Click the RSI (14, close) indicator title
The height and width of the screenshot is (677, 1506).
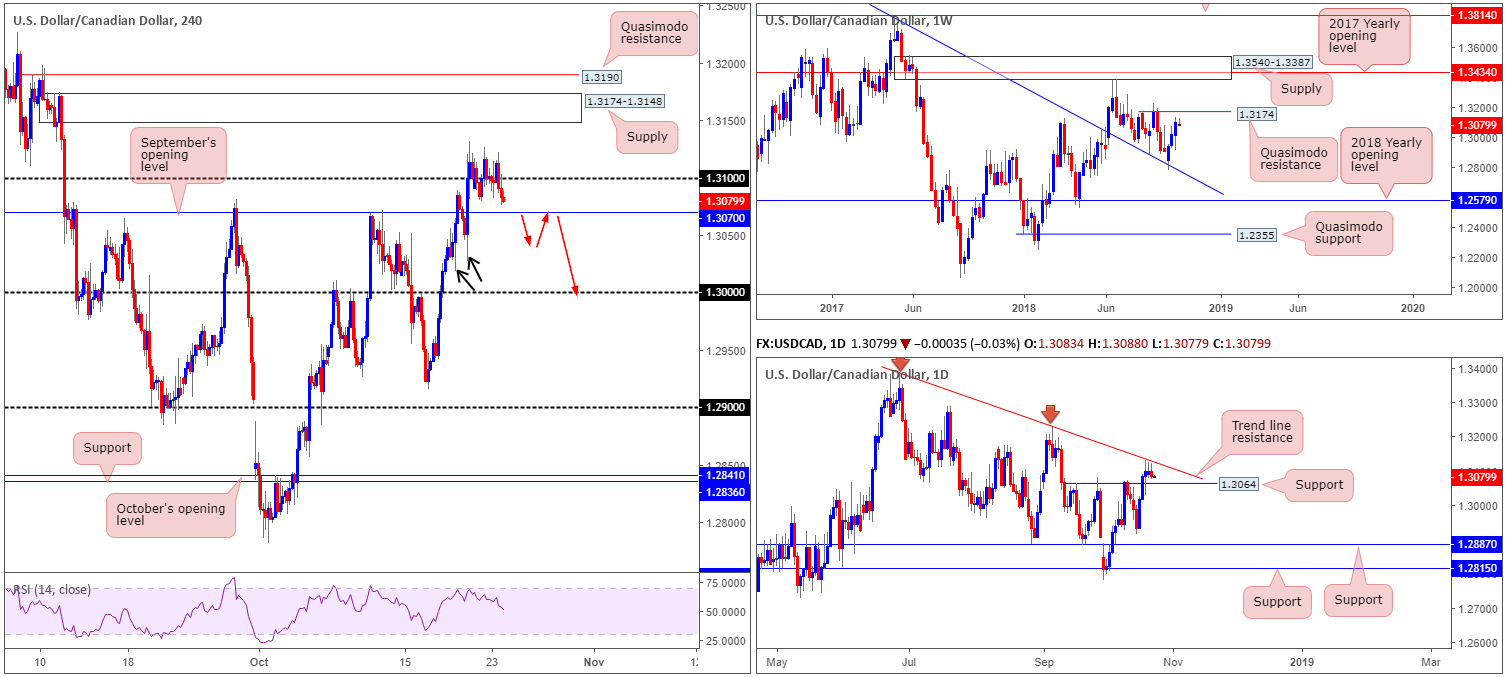click(x=51, y=589)
